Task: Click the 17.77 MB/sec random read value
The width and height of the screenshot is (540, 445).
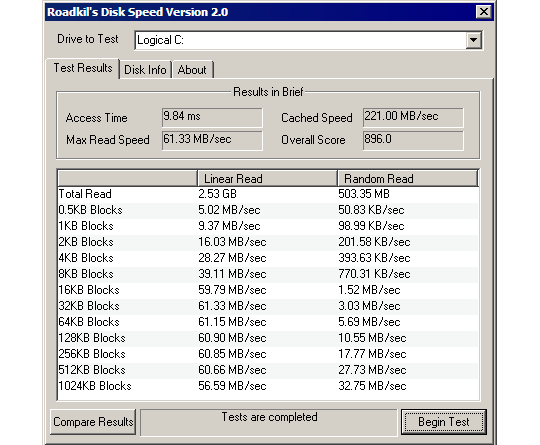Action: [372, 354]
